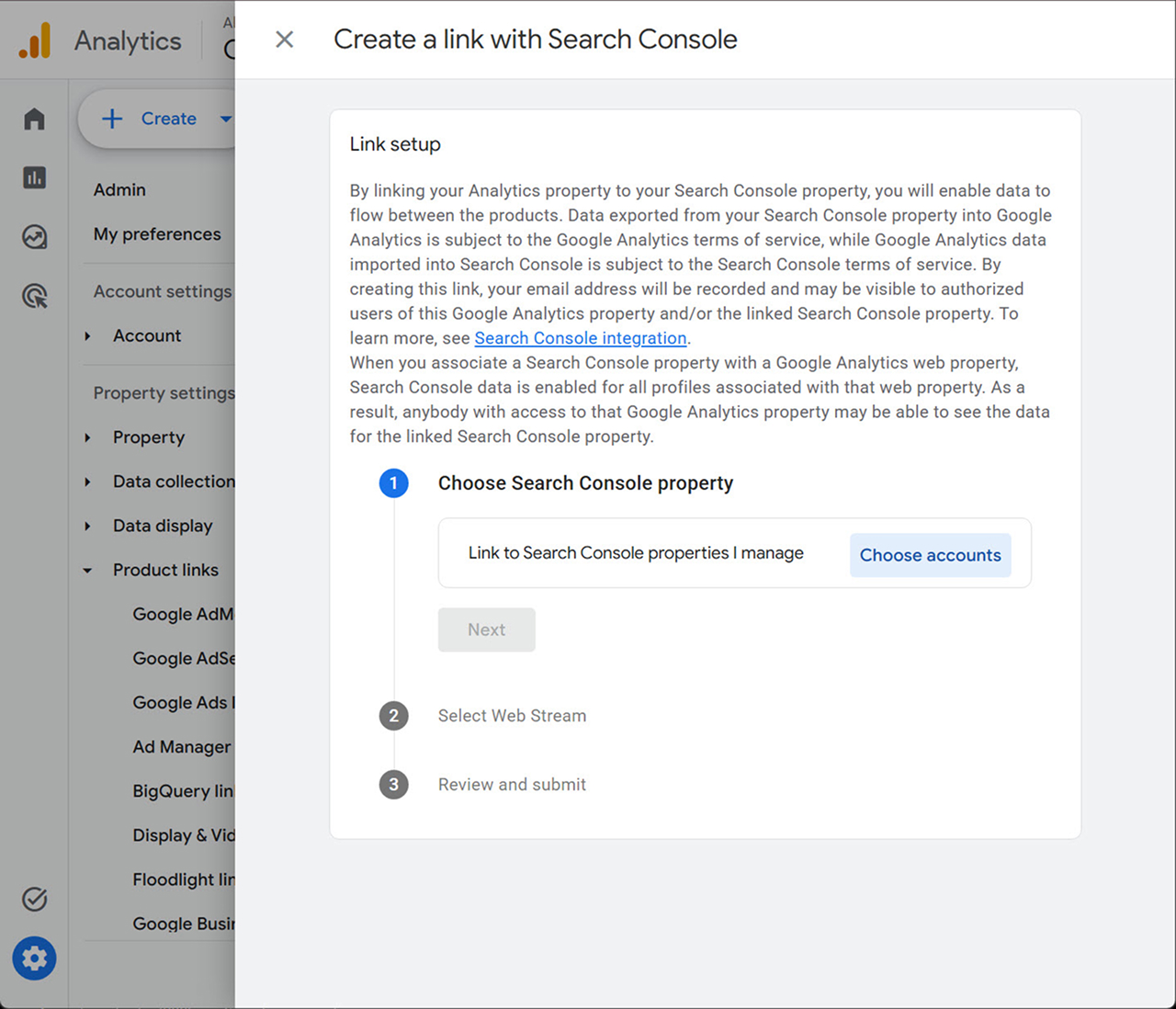Collapse the Product links arrow

point(87,571)
